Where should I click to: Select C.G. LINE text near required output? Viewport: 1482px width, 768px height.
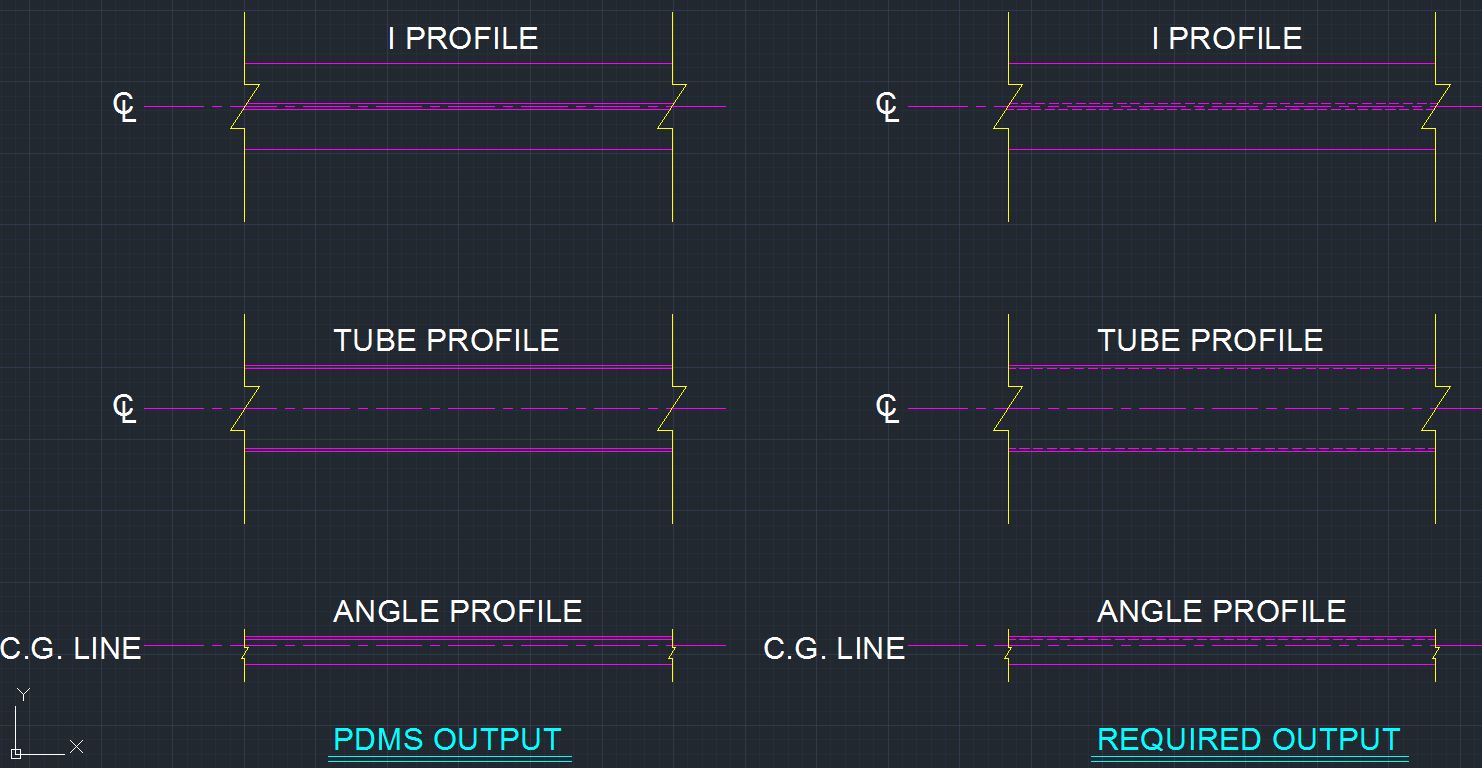(835, 649)
